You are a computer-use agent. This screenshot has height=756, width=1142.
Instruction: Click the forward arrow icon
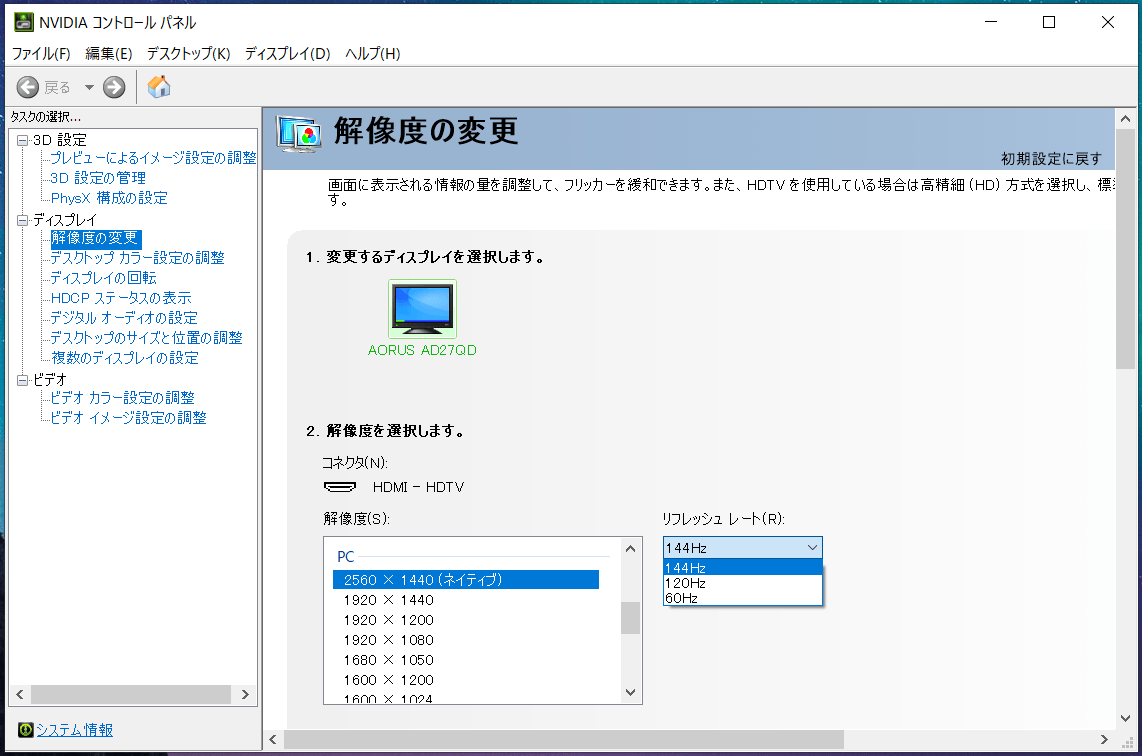coord(114,87)
